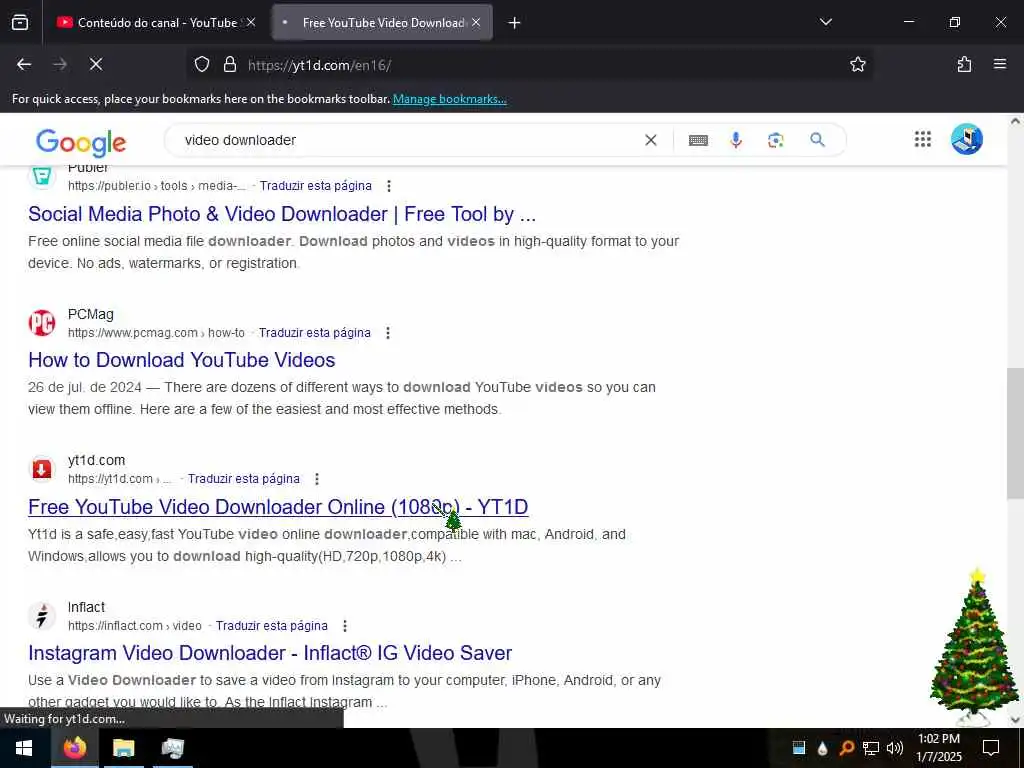The image size is (1024, 768).
Task: Open the Extensions puzzle icon
Action: click(x=965, y=65)
